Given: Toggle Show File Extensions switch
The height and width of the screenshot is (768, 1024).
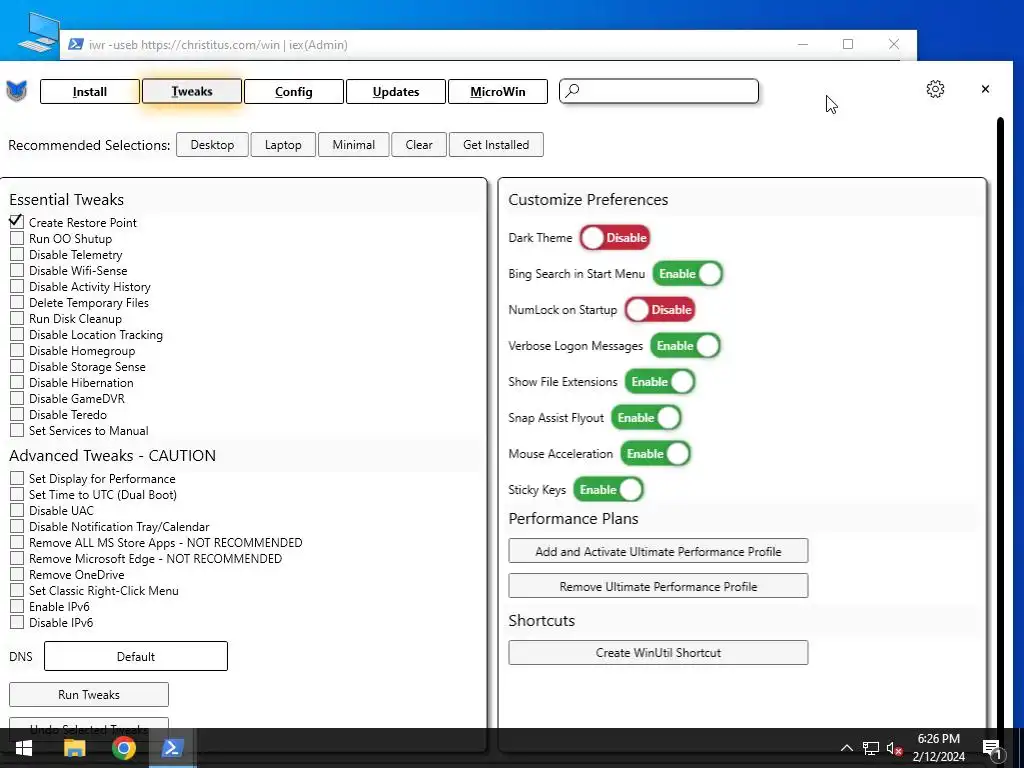Looking at the screenshot, I should (660, 381).
